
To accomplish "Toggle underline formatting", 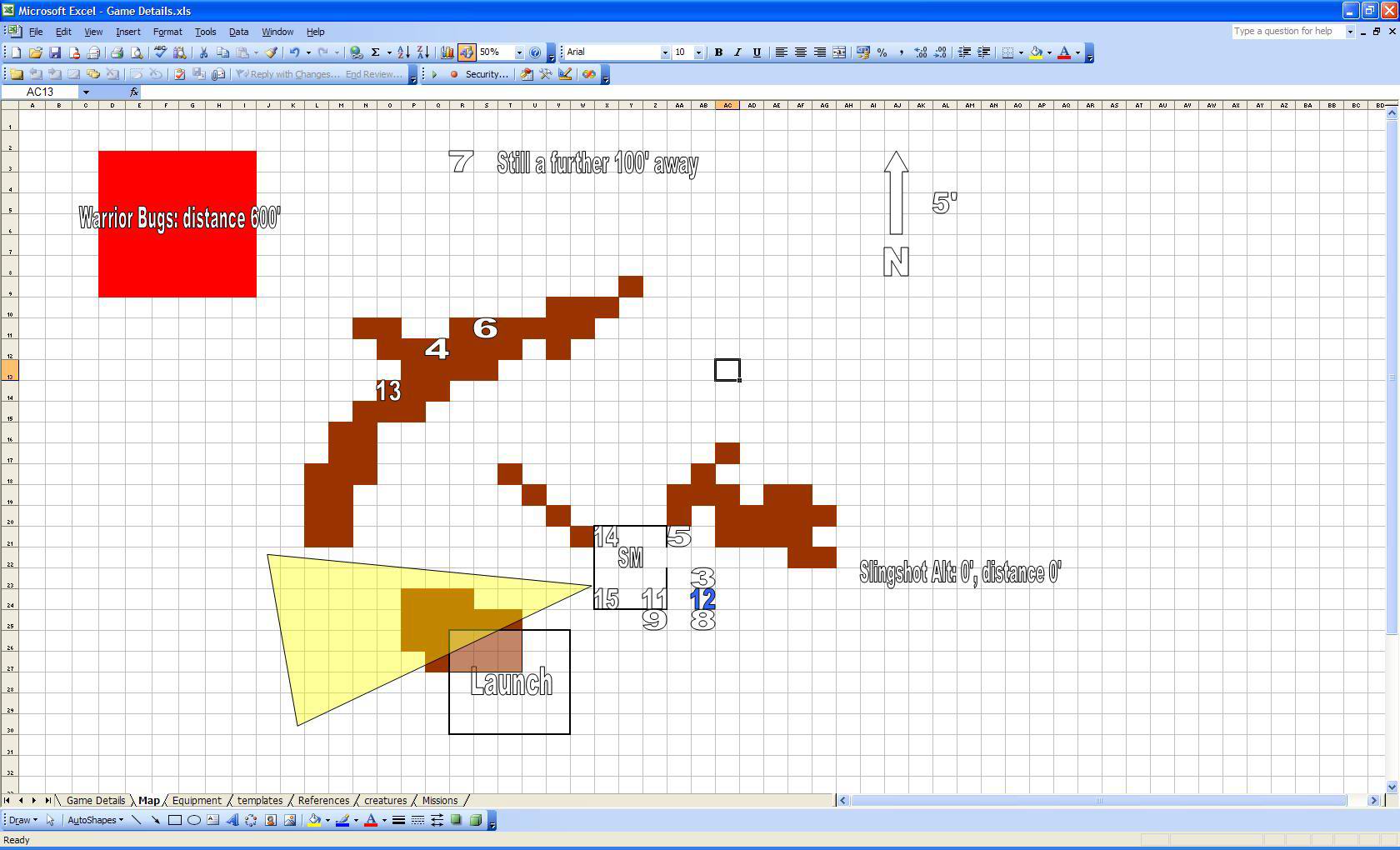I will coord(757,52).
